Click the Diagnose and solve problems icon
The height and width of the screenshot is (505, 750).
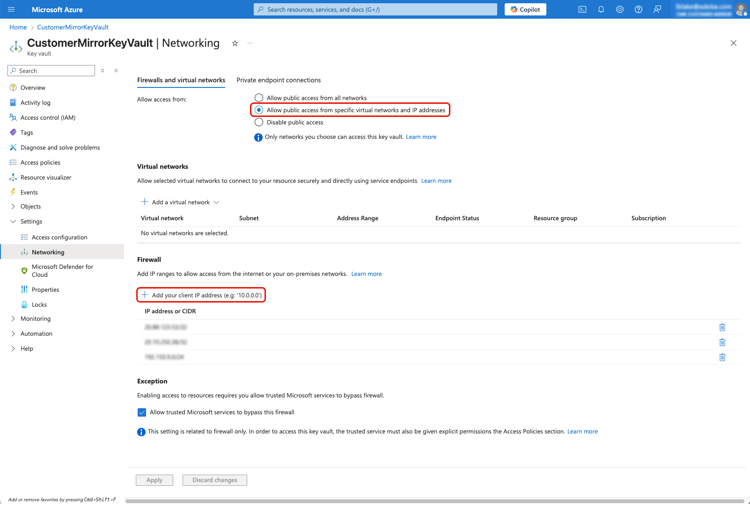(x=13, y=147)
